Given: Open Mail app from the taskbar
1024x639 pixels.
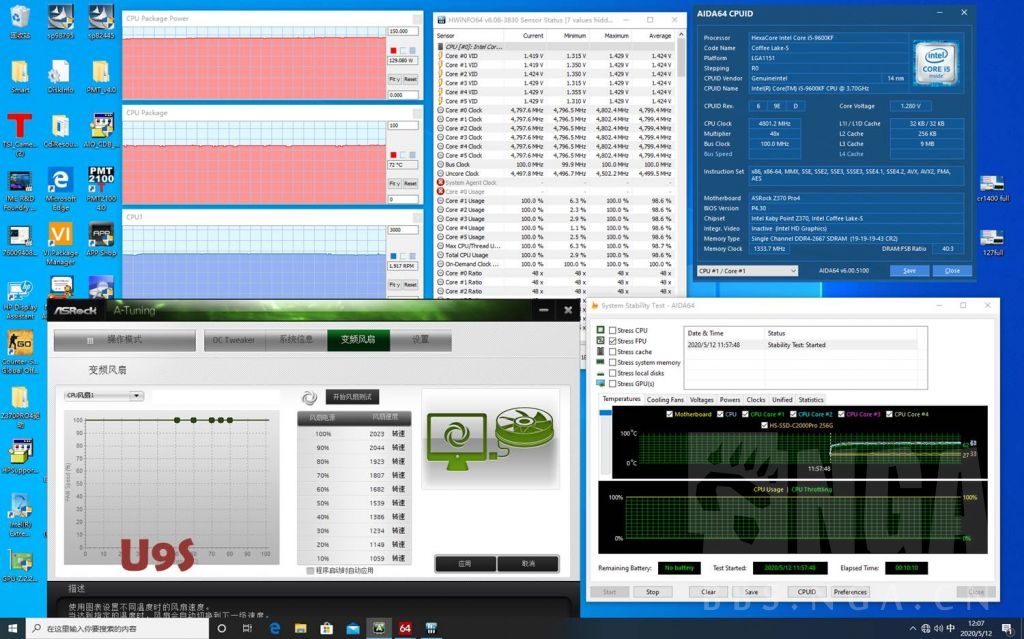Looking at the screenshot, I should [x=353, y=628].
